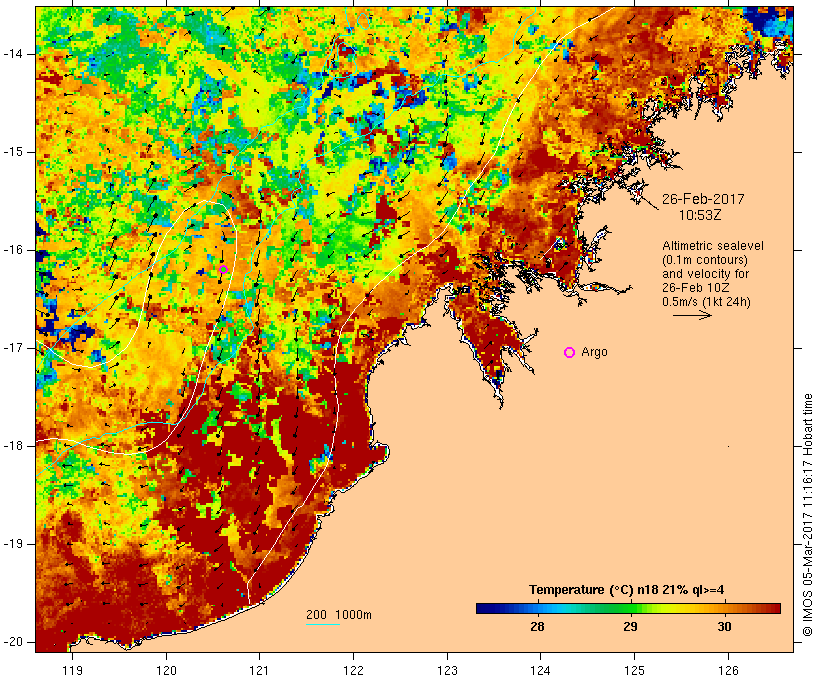Image resolution: width=820 pixels, height=680 pixels.
Task: Click the -20 latitude axis label
Action: pos(13,642)
